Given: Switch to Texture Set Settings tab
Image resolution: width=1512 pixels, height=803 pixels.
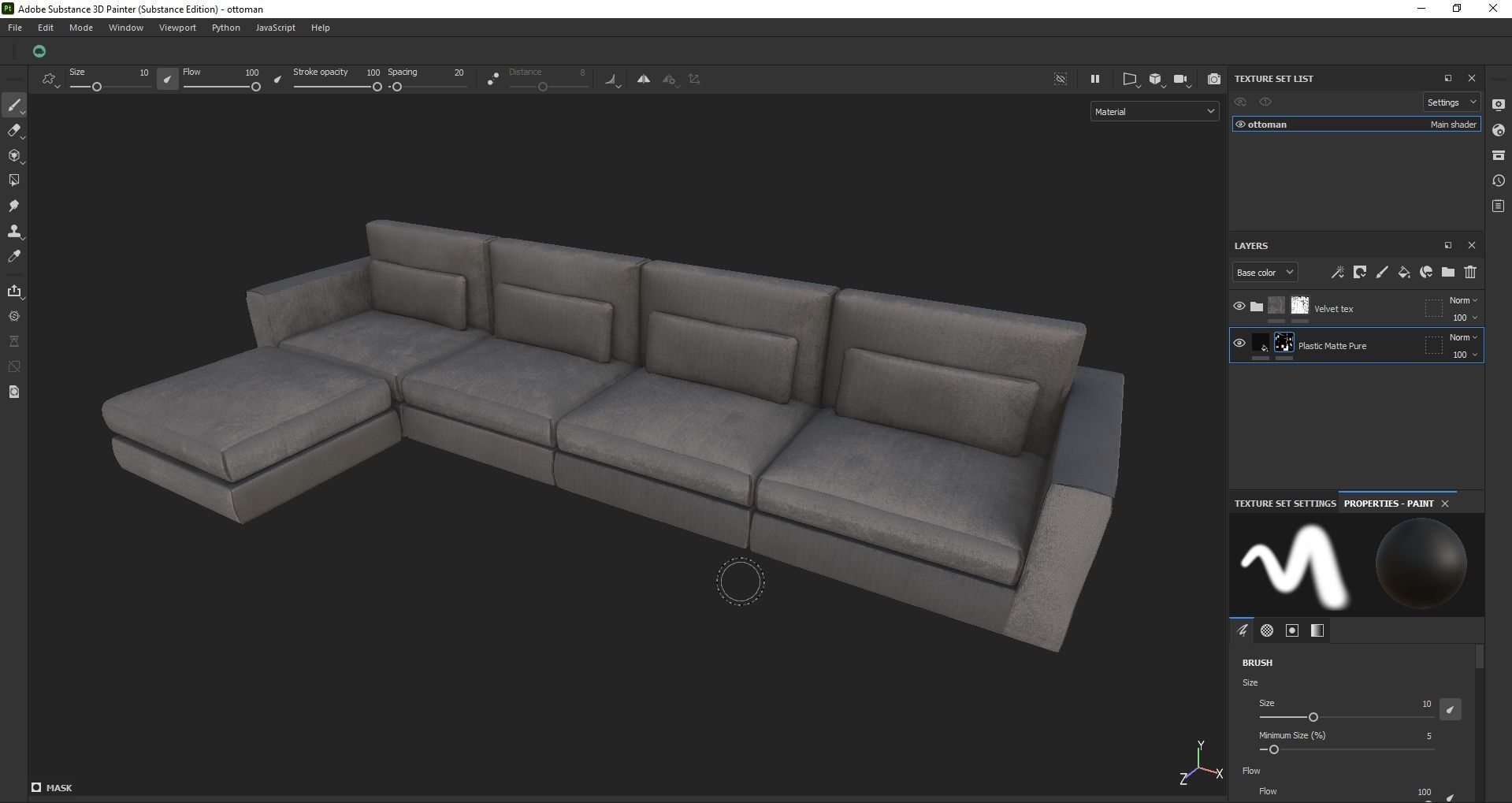Looking at the screenshot, I should [1285, 504].
